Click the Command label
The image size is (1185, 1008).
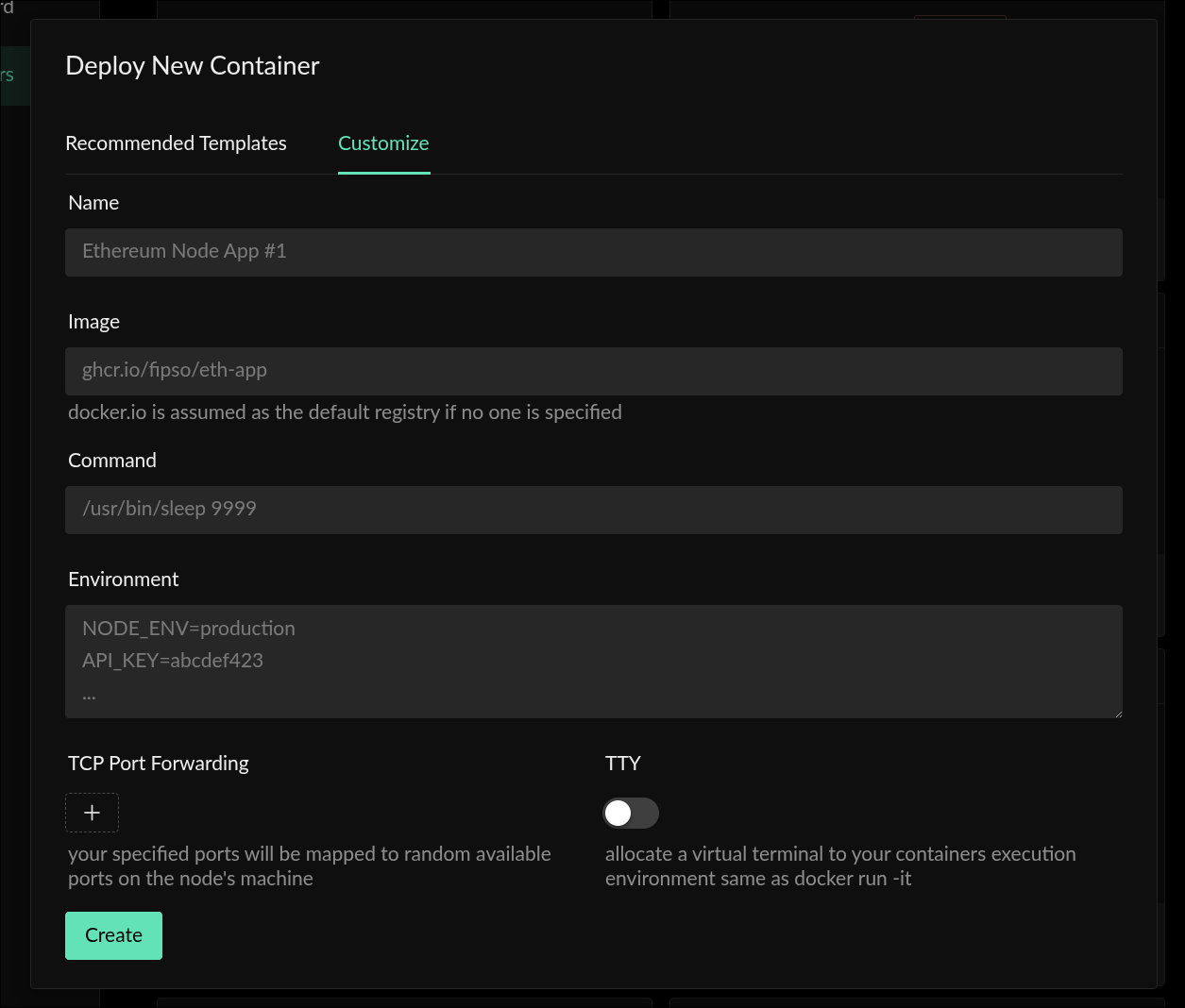[112, 461]
